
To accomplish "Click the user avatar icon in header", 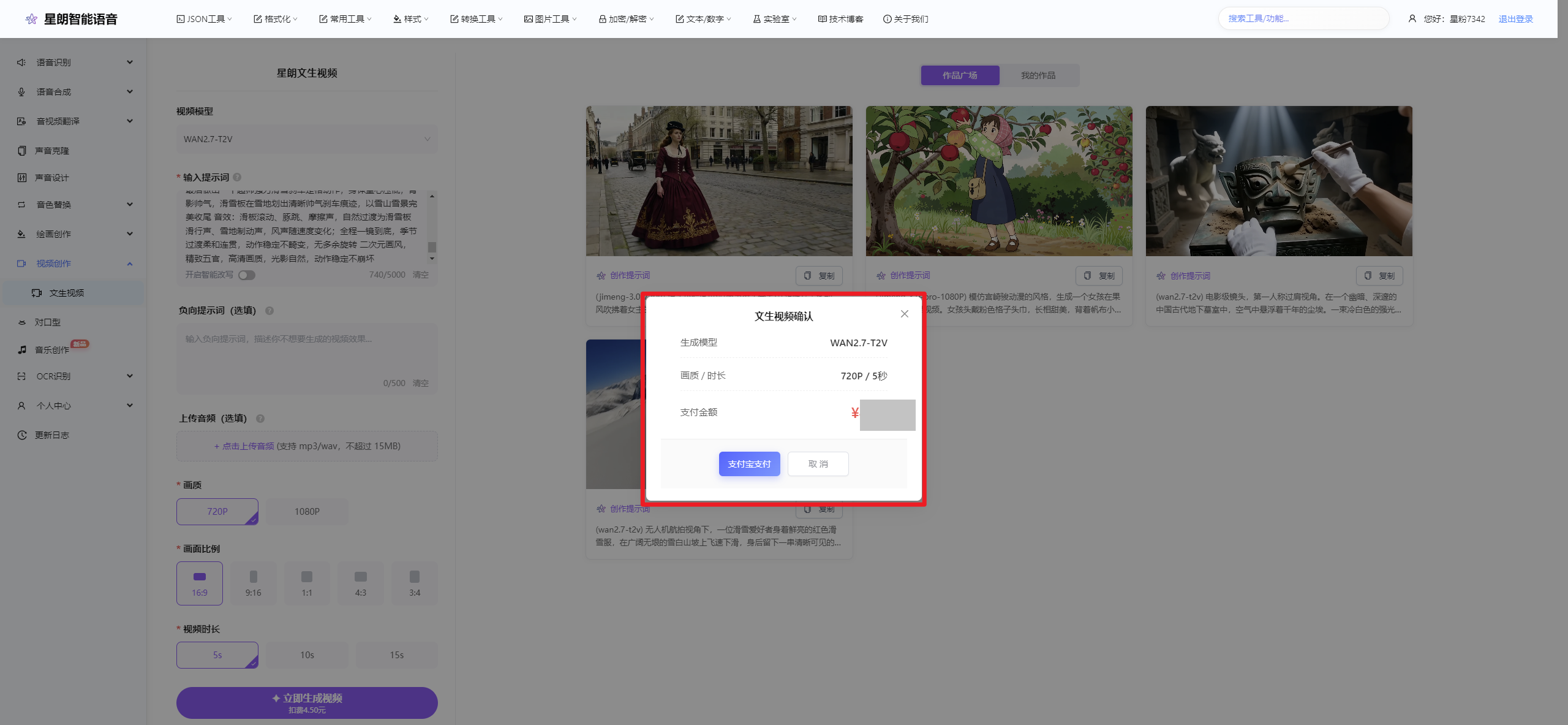I will [1412, 19].
